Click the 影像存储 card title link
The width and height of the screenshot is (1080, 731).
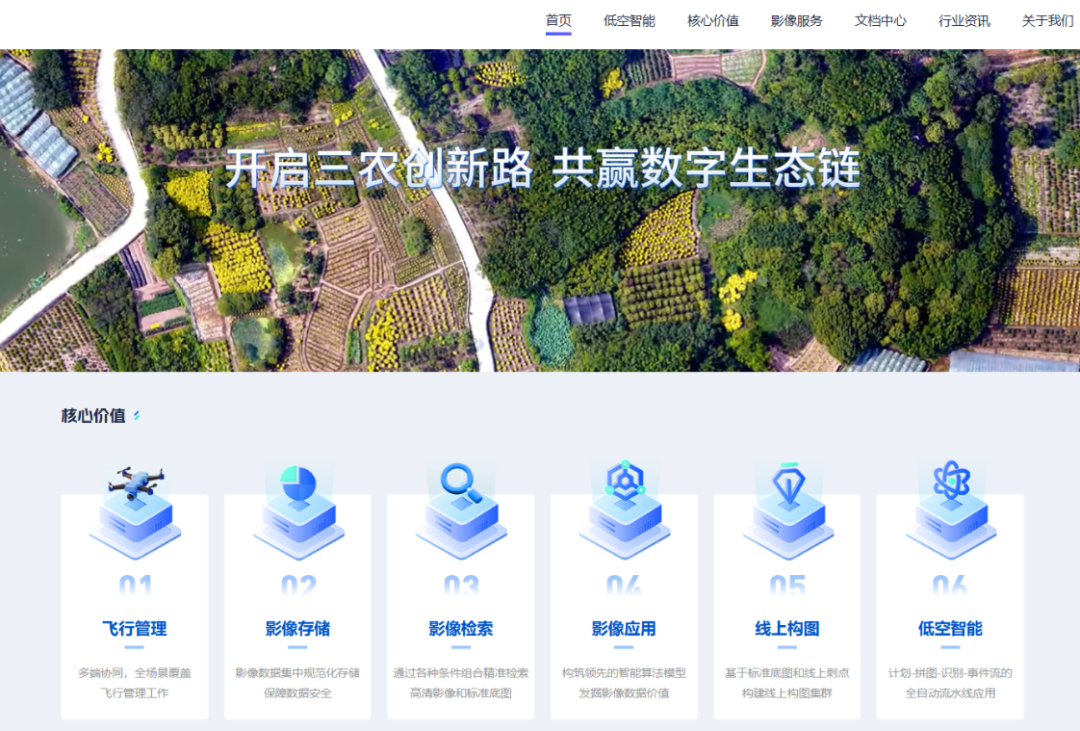(299, 630)
